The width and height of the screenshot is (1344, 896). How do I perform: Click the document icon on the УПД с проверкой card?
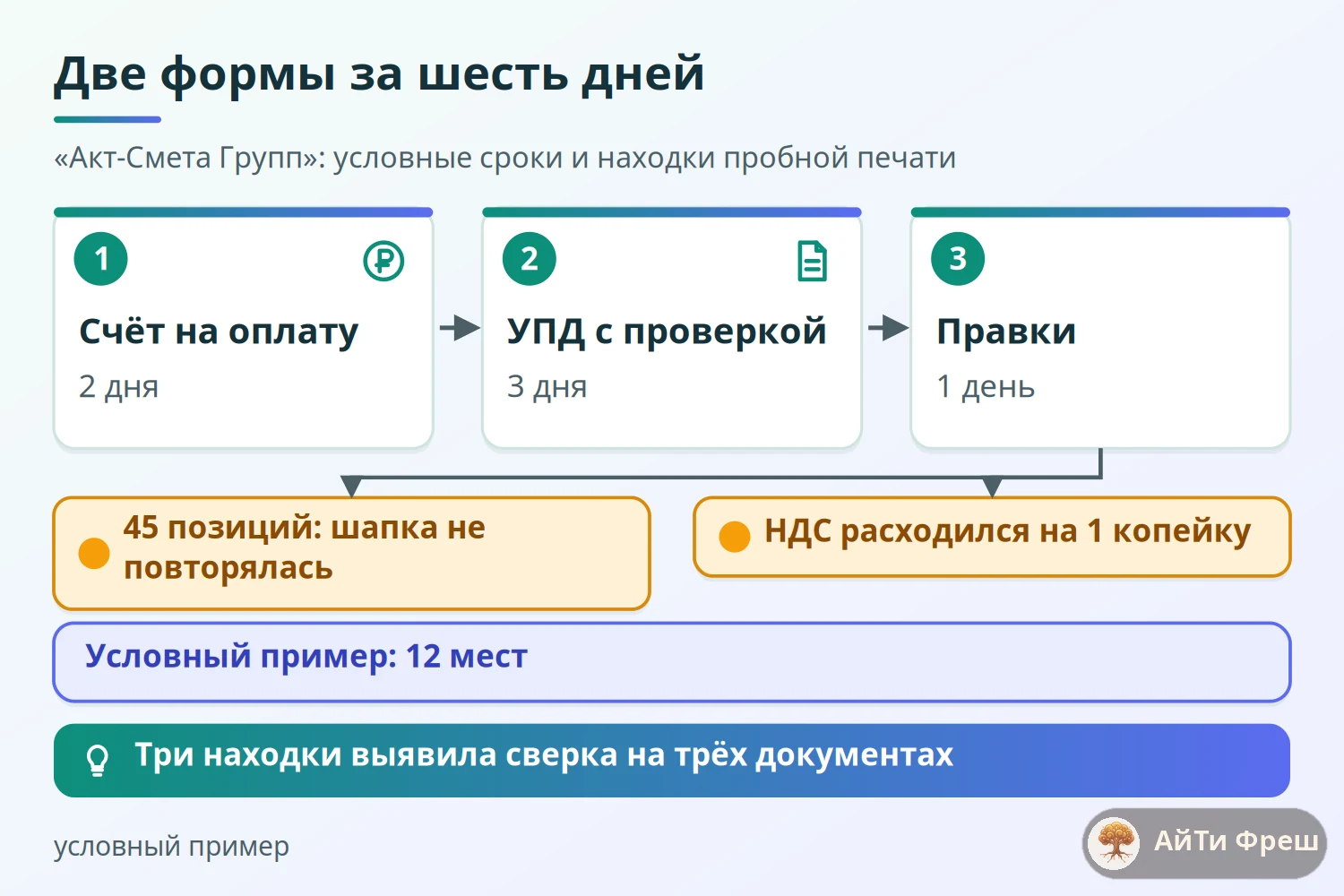click(x=813, y=261)
